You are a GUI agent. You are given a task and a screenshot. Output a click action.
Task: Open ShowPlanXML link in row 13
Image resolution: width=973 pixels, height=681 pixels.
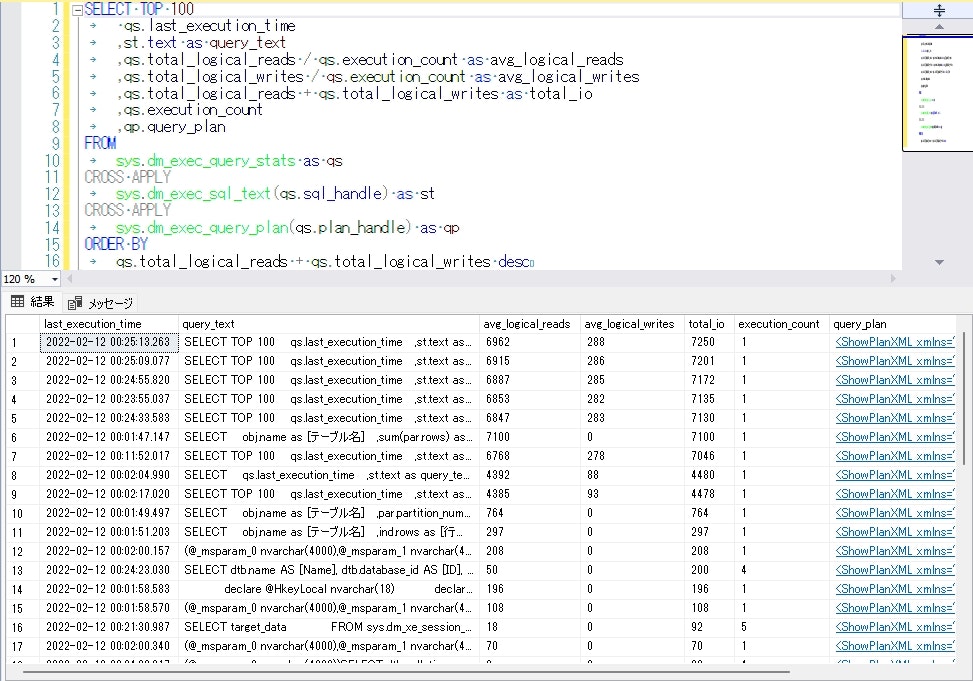pyautogui.click(x=894, y=570)
